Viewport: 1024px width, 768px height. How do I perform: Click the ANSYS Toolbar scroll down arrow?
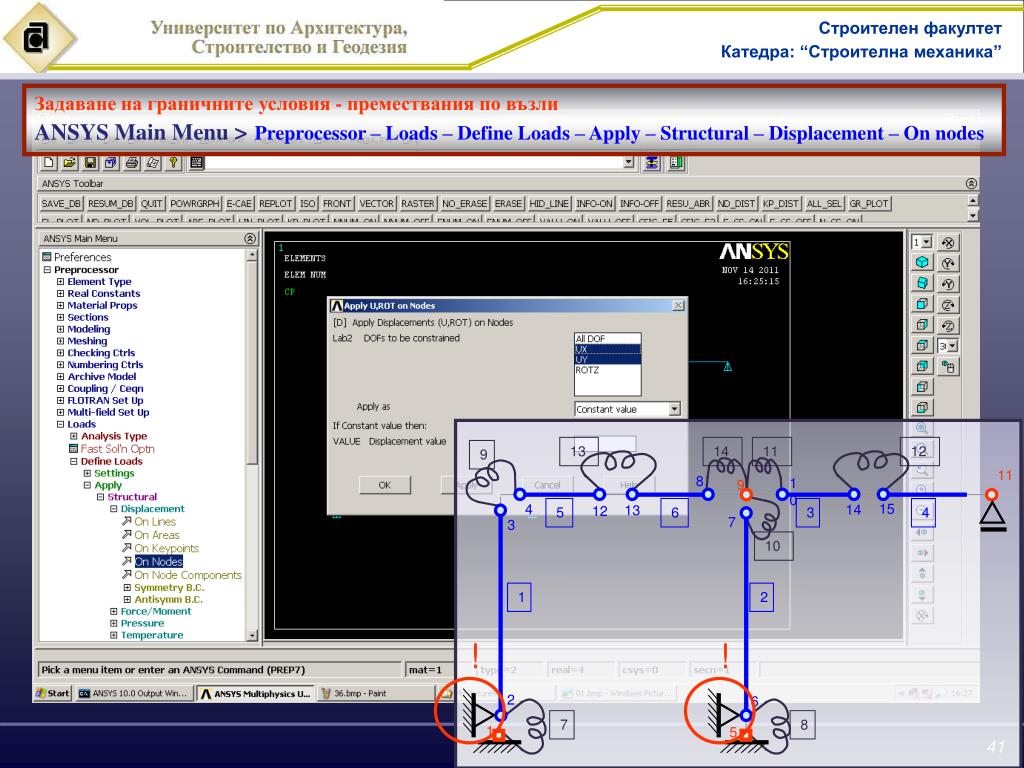pyautogui.click(x=972, y=215)
